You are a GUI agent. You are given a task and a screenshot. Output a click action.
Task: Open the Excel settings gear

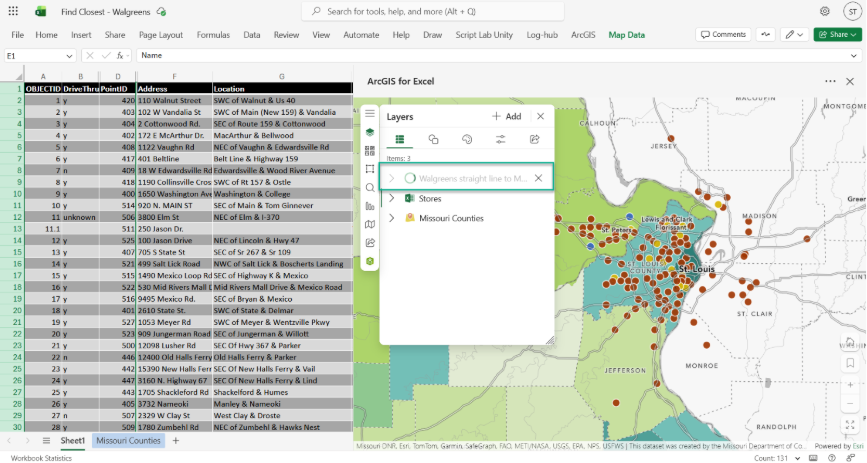824,11
